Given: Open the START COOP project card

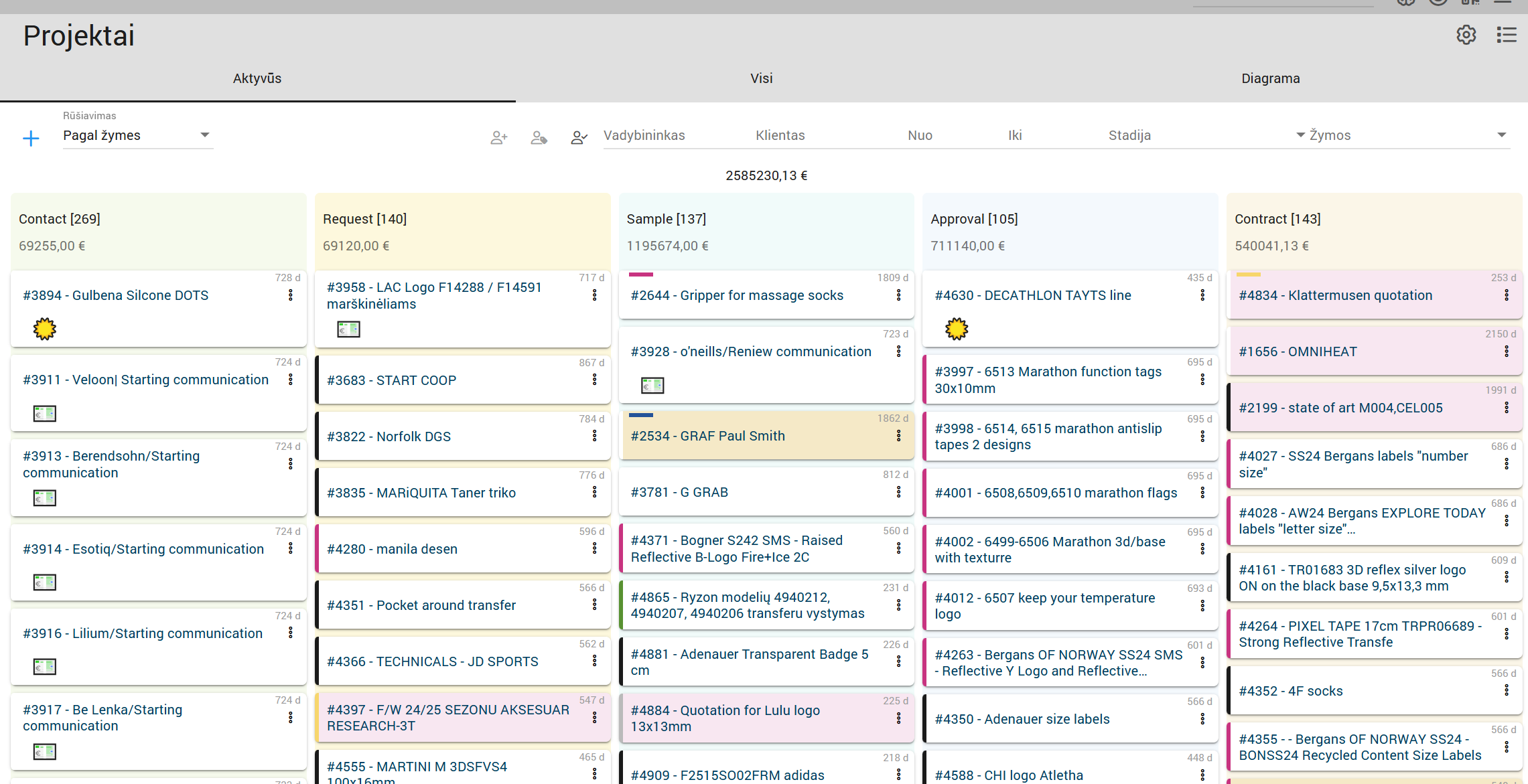Looking at the screenshot, I should (x=391, y=380).
